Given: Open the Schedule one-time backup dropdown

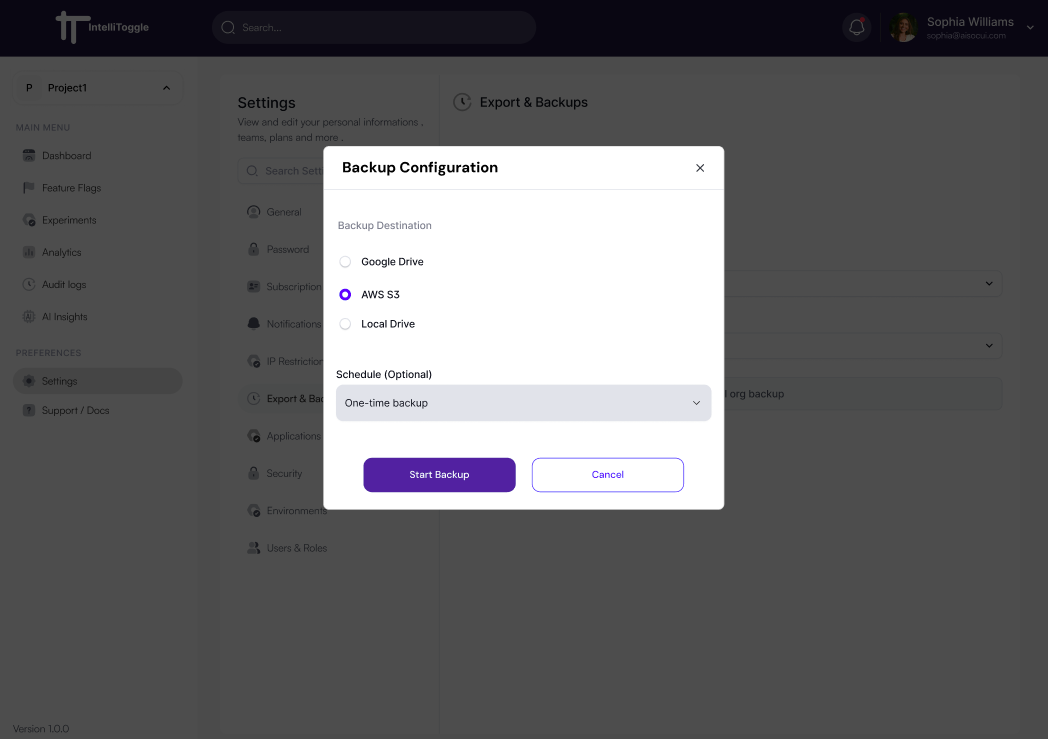Looking at the screenshot, I should 523,403.
